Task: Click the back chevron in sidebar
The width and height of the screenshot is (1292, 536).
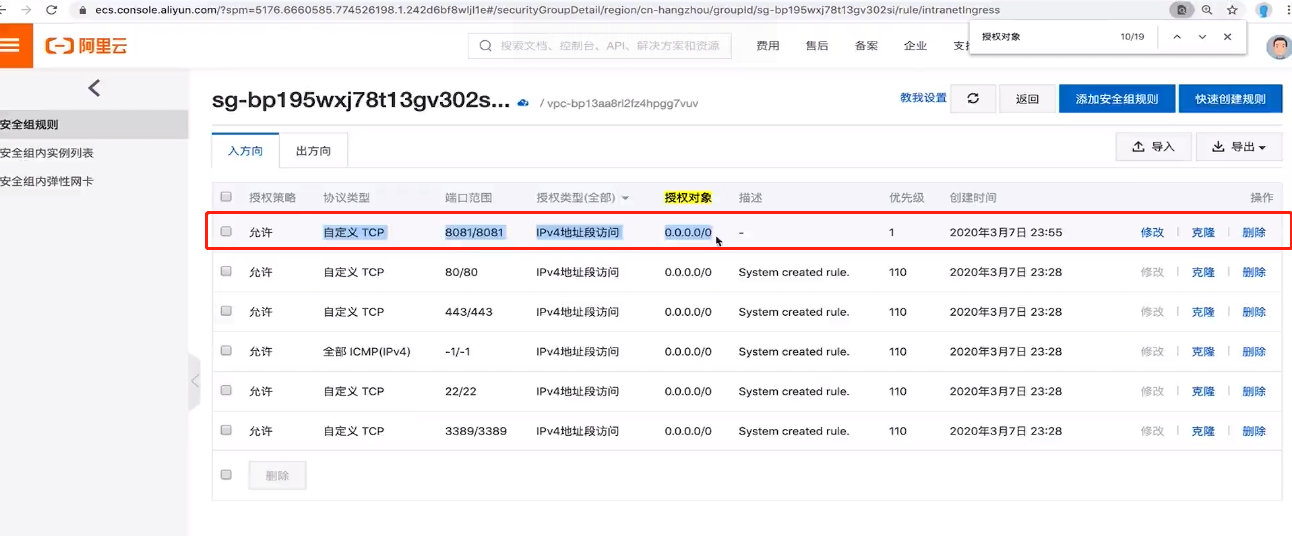Action: coord(94,88)
